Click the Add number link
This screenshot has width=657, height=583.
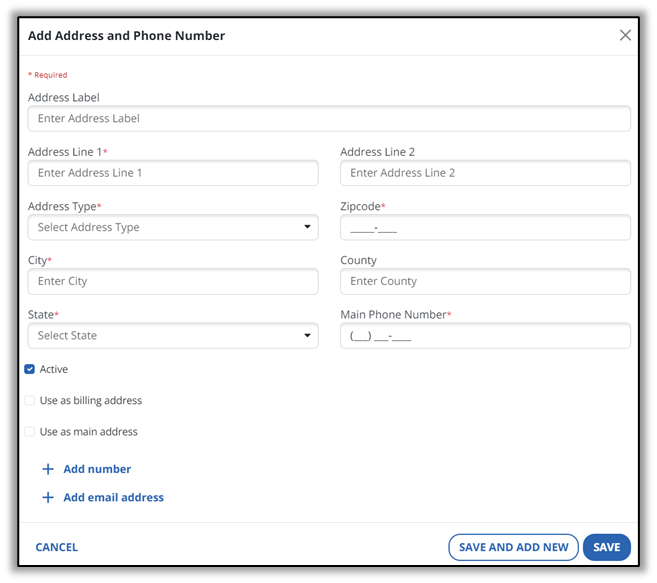pyautogui.click(x=97, y=469)
